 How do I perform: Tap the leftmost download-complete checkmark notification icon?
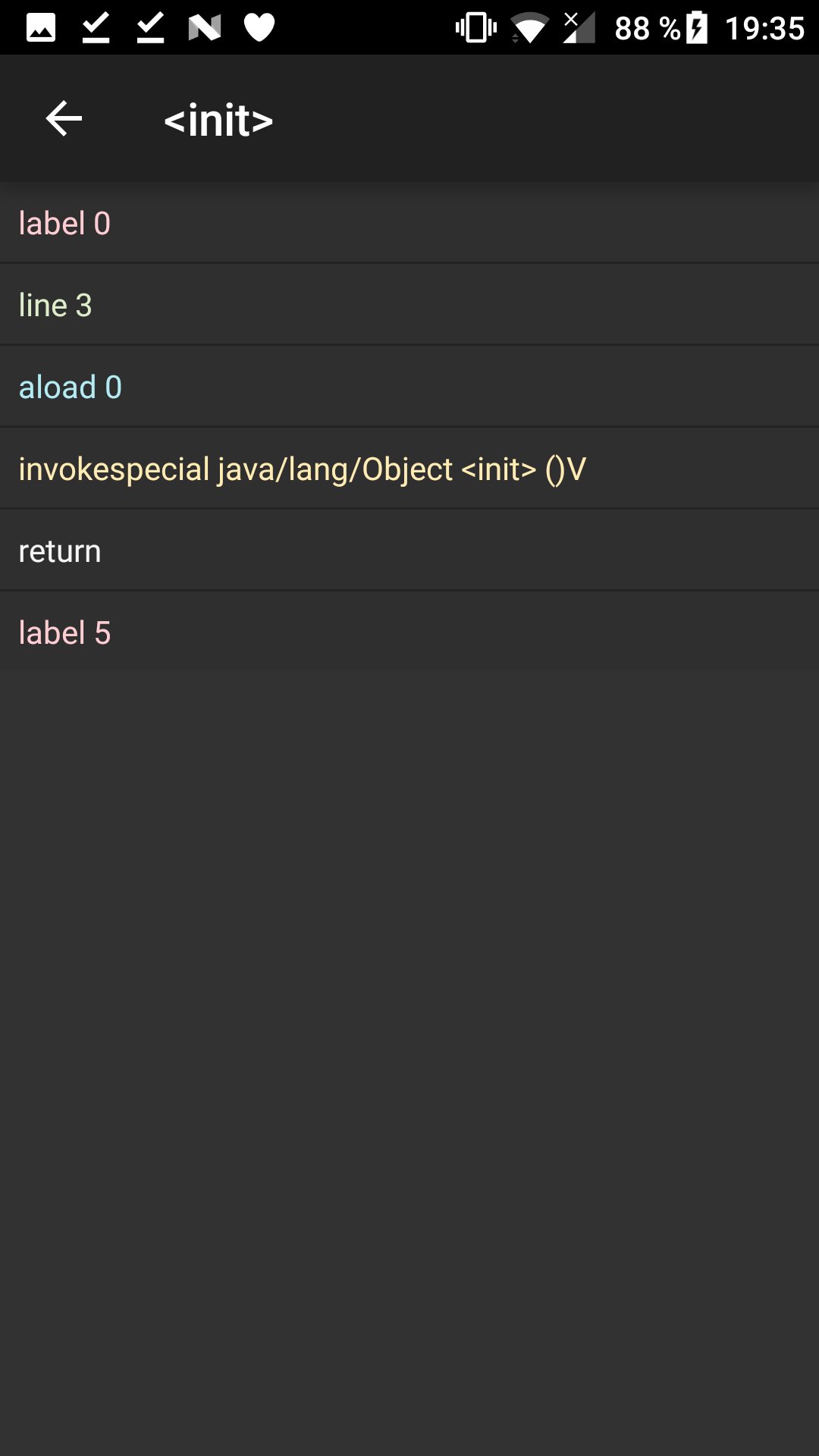tap(96, 28)
